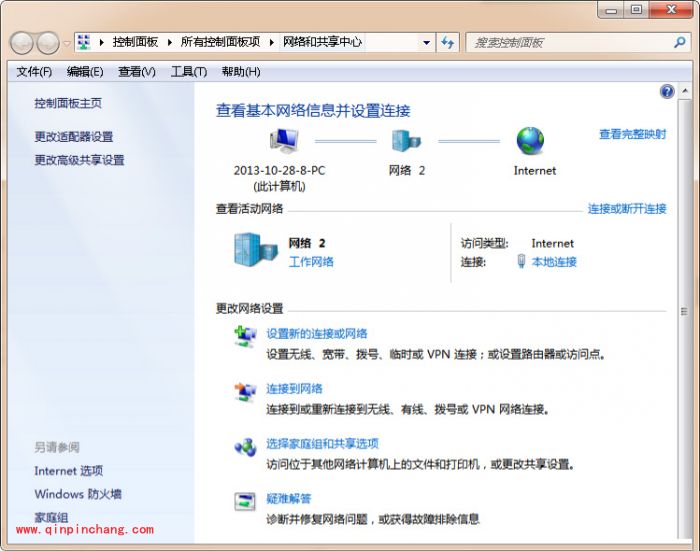Click the 设置新的连接或网络 icon
This screenshot has height=551, width=700.
[245, 336]
